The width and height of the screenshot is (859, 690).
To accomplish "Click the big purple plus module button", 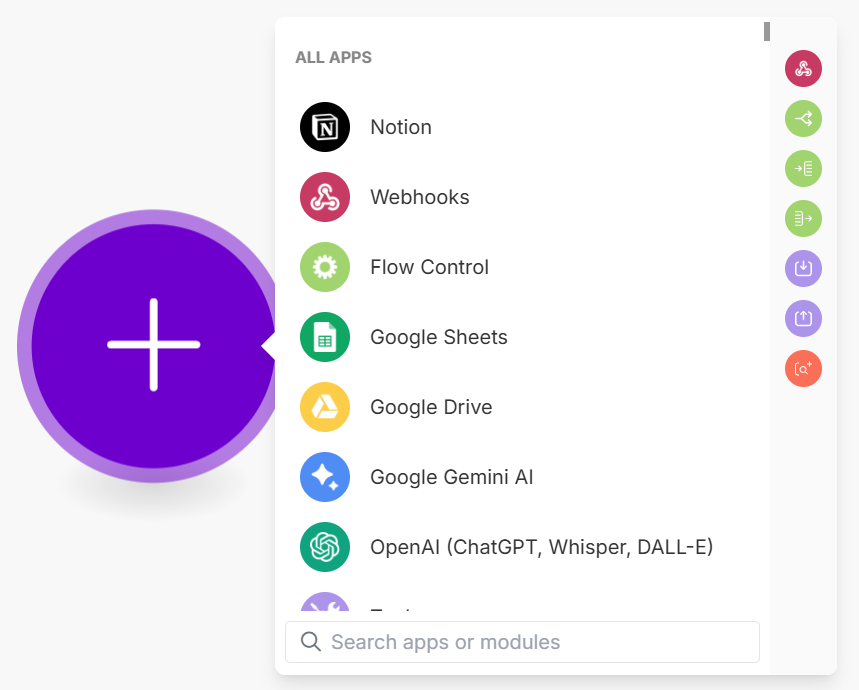I will 153,346.
